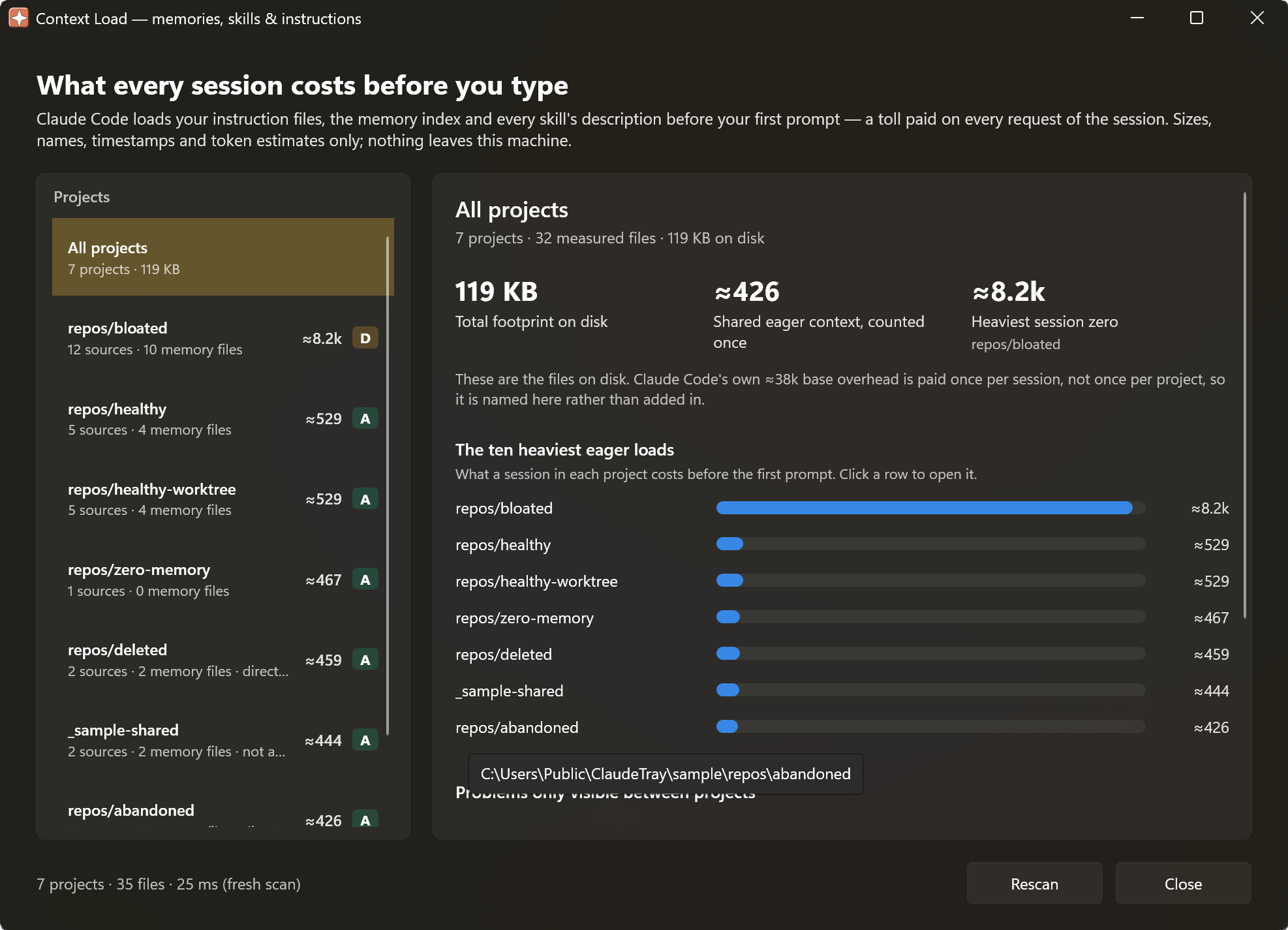Click the ≈426 value beside repos/abandoned chart row

[x=1212, y=728]
